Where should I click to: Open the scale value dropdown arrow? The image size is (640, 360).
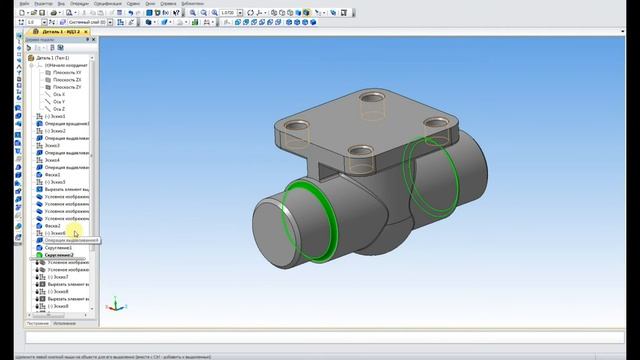click(240, 13)
